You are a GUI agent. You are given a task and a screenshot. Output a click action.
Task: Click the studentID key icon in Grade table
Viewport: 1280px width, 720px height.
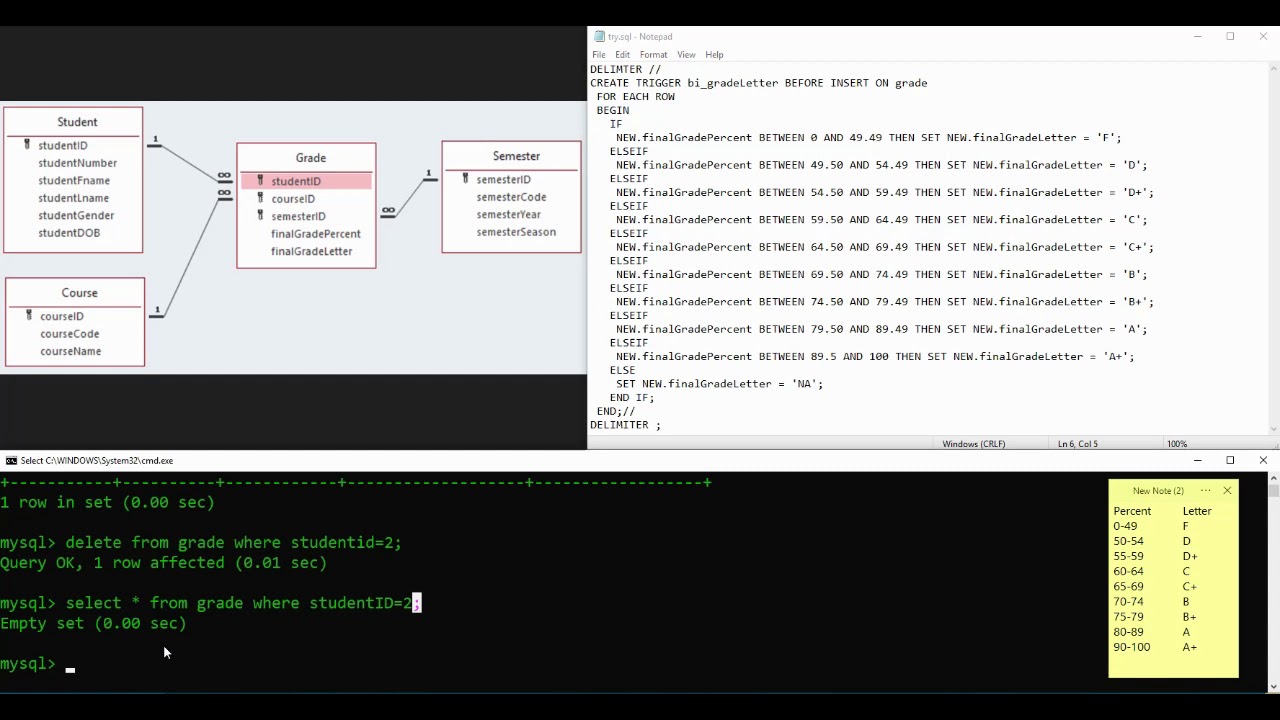pos(260,181)
